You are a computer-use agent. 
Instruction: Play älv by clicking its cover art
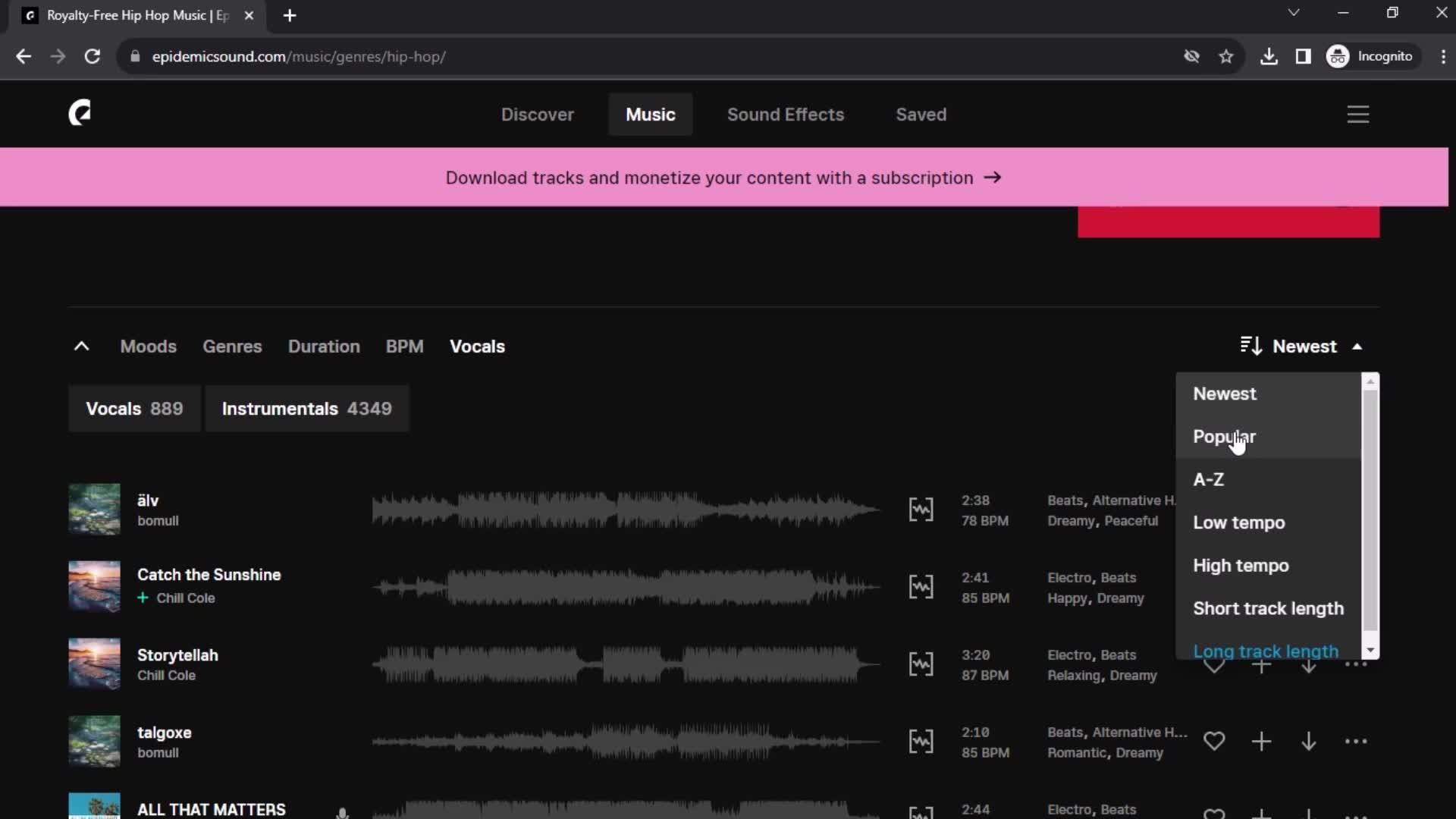94,510
